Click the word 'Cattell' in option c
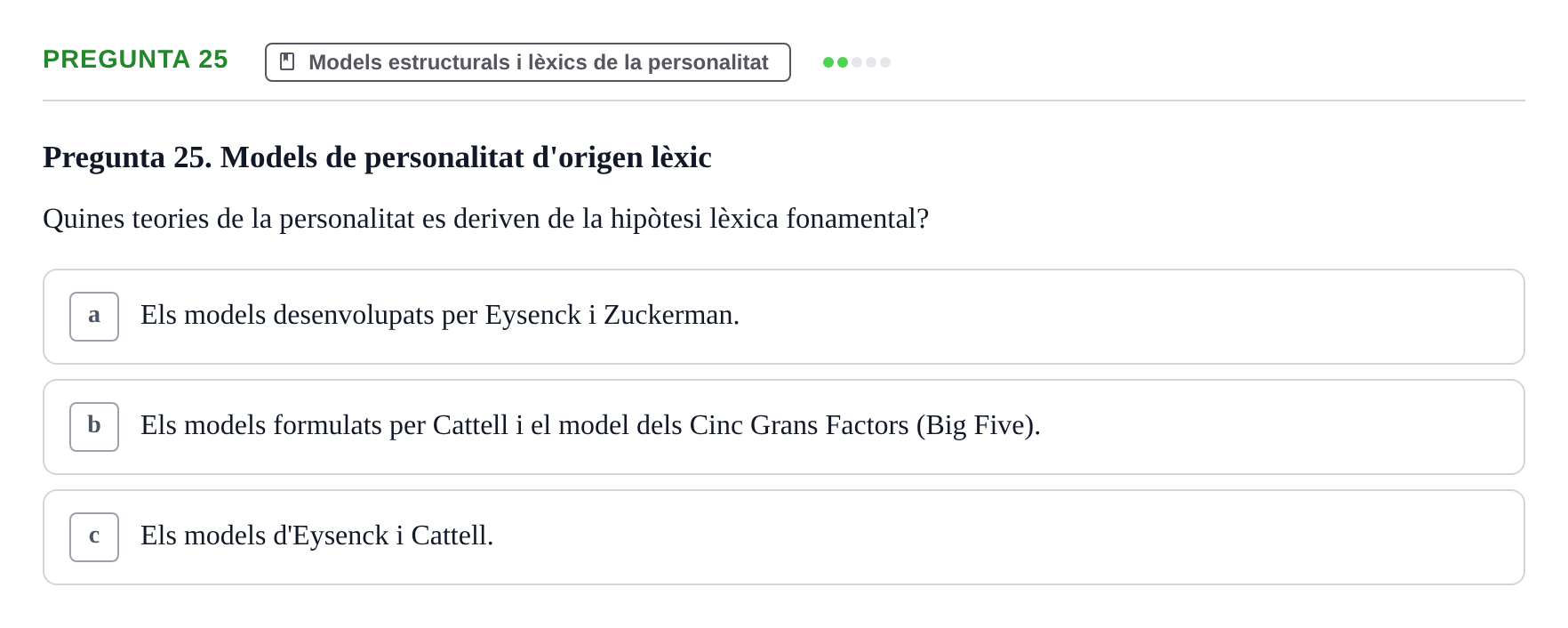Viewport: 1568px width, 628px height. [449, 535]
